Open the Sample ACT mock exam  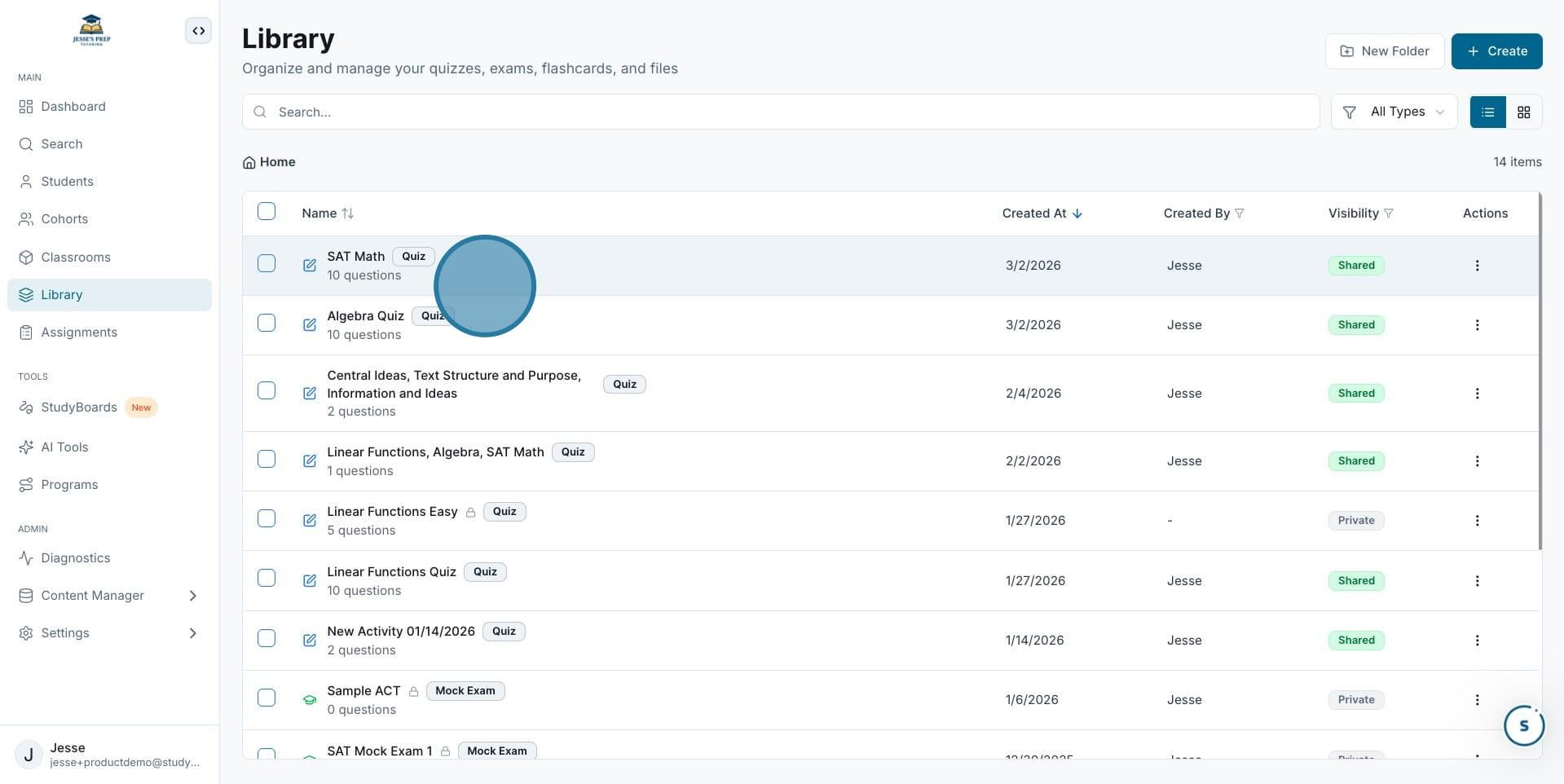click(x=363, y=691)
